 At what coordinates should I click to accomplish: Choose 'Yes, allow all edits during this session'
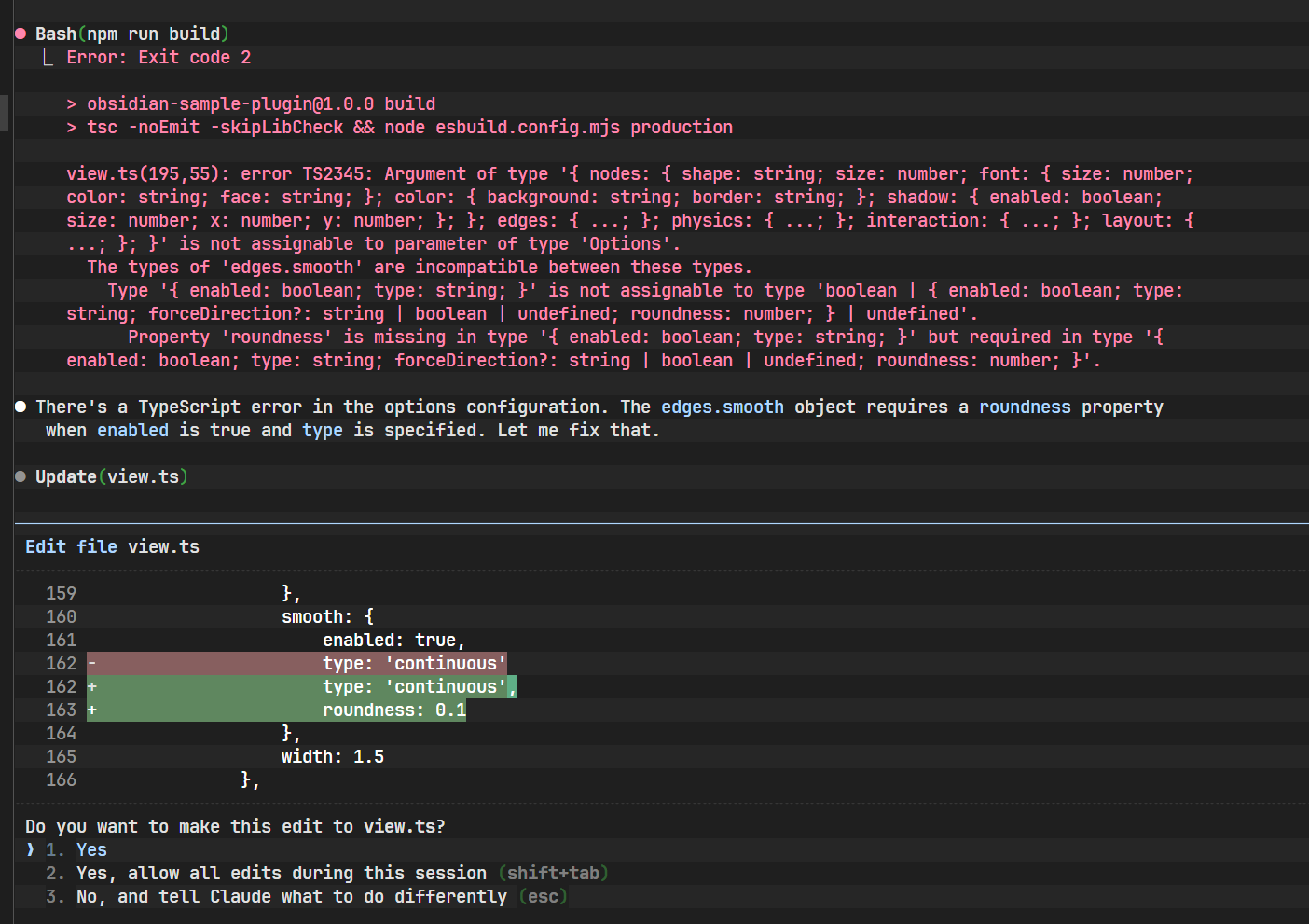tap(281, 874)
